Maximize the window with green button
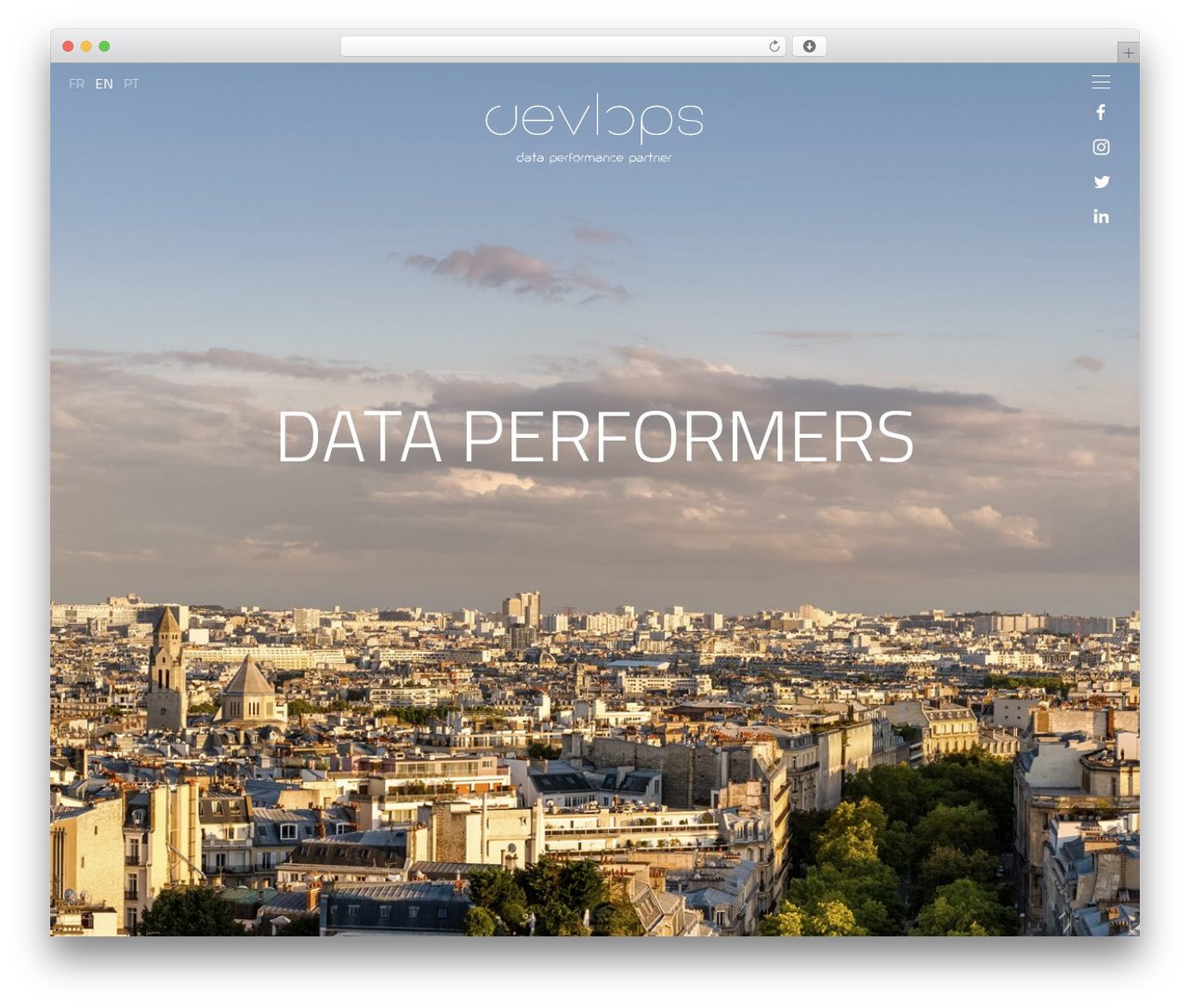The height and width of the screenshot is (1008, 1190). [104, 46]
